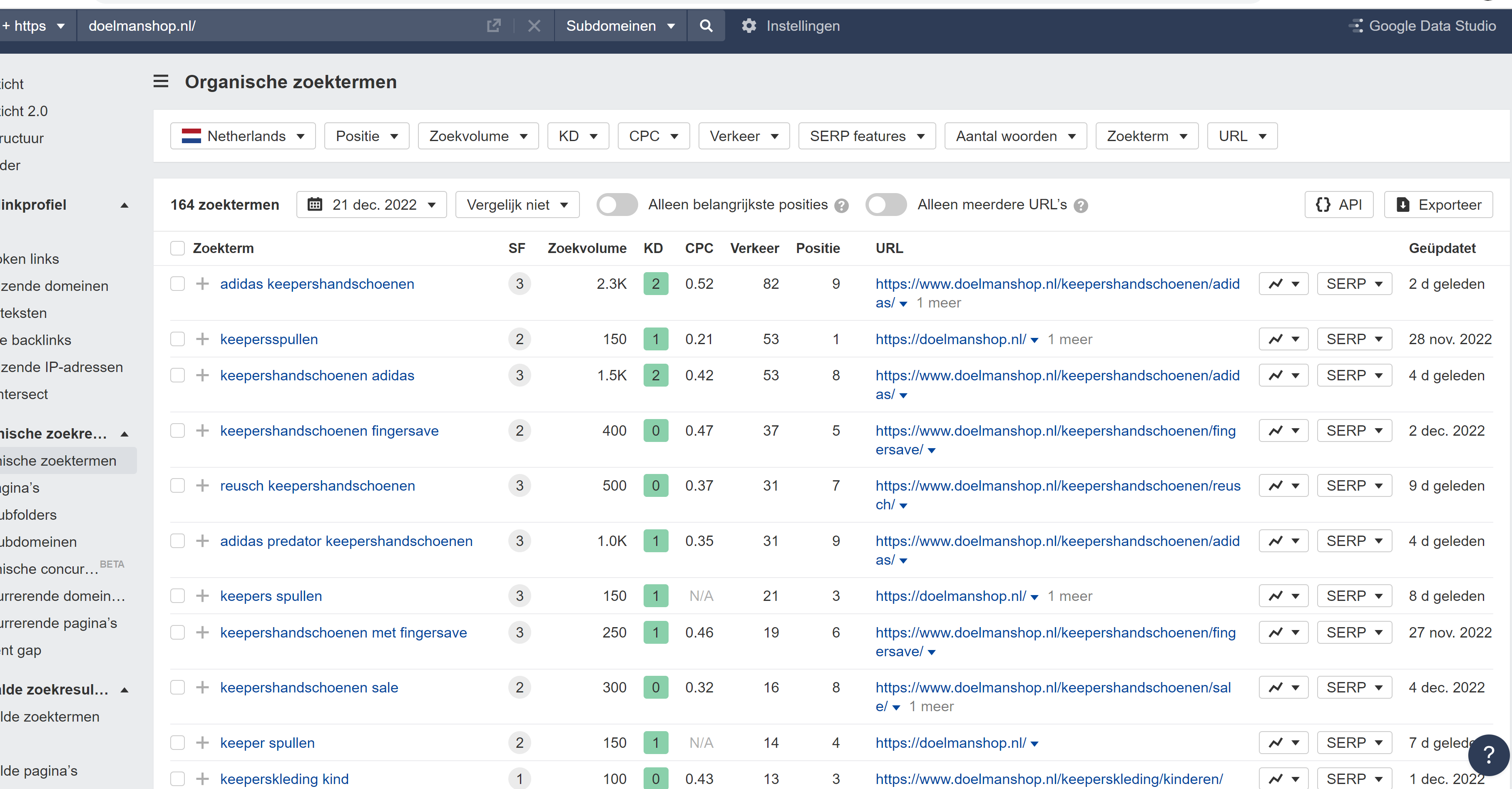The image size is (1512, 789).
Task: Open the SERP features filter dropdown
Action: [x=867, y=136]
